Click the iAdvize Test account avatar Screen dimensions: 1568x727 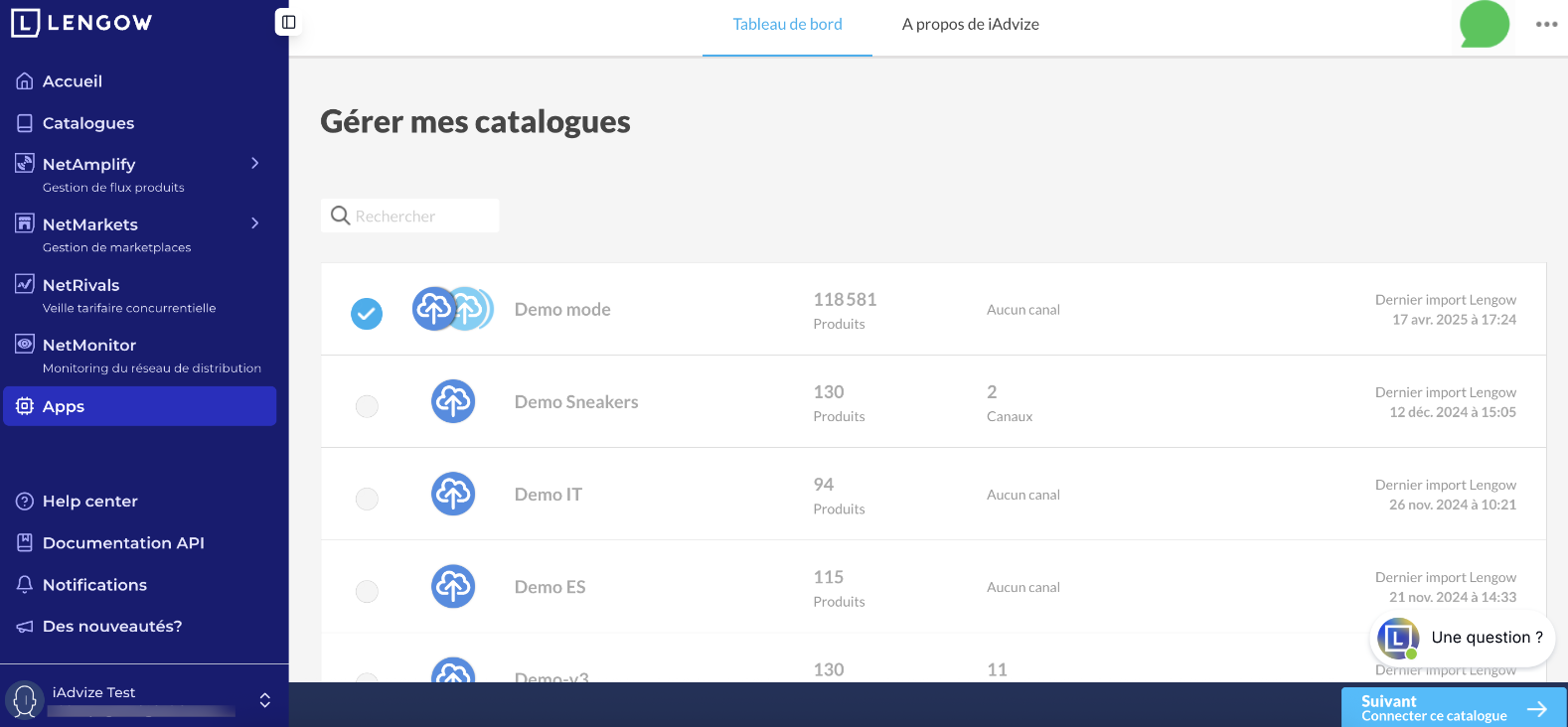25,700
